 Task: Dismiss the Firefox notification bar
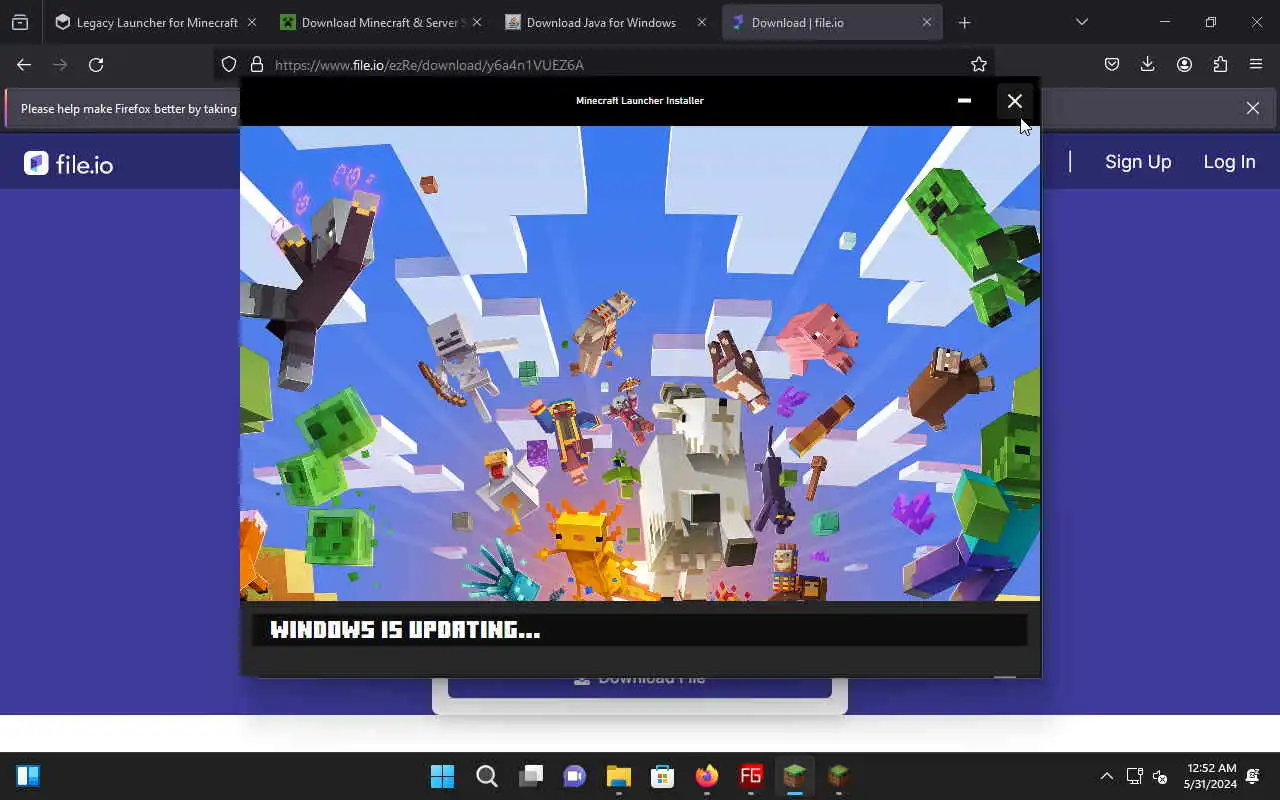(x=1253, y=108)
